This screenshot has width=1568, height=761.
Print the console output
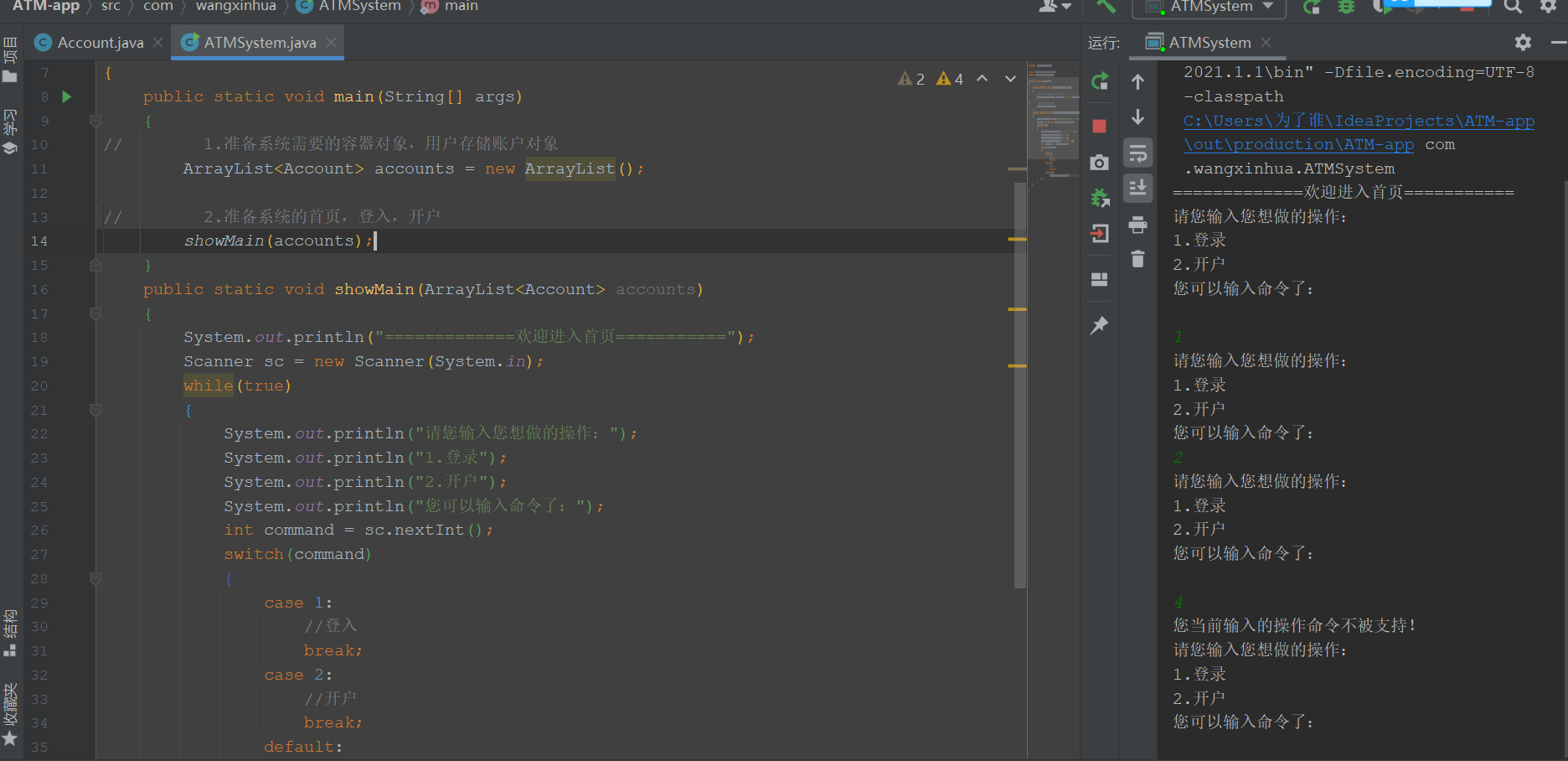(x=1137, y=225)
